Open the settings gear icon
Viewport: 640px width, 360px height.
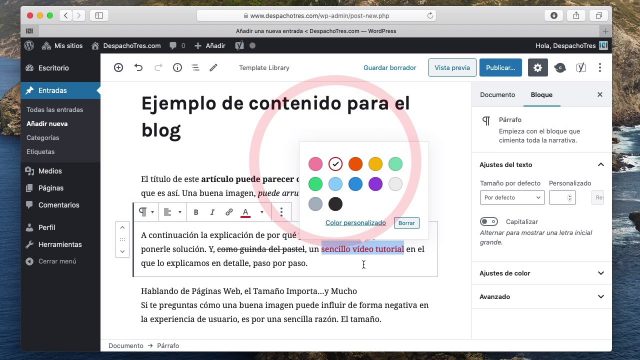click(x=538, y=68)
